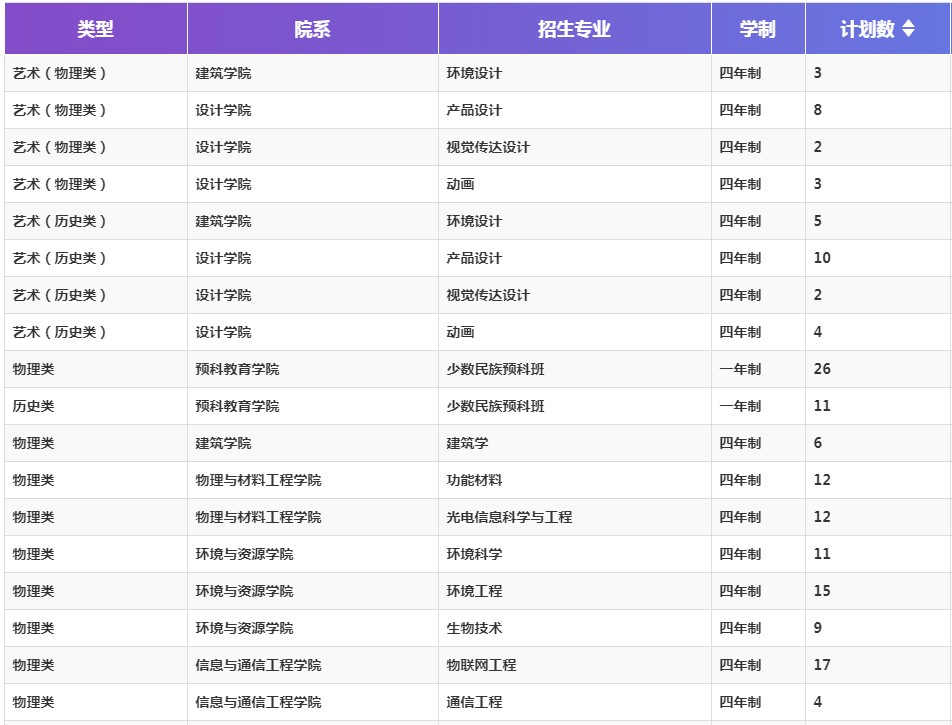Click the 类型 column header

(96, 29)
